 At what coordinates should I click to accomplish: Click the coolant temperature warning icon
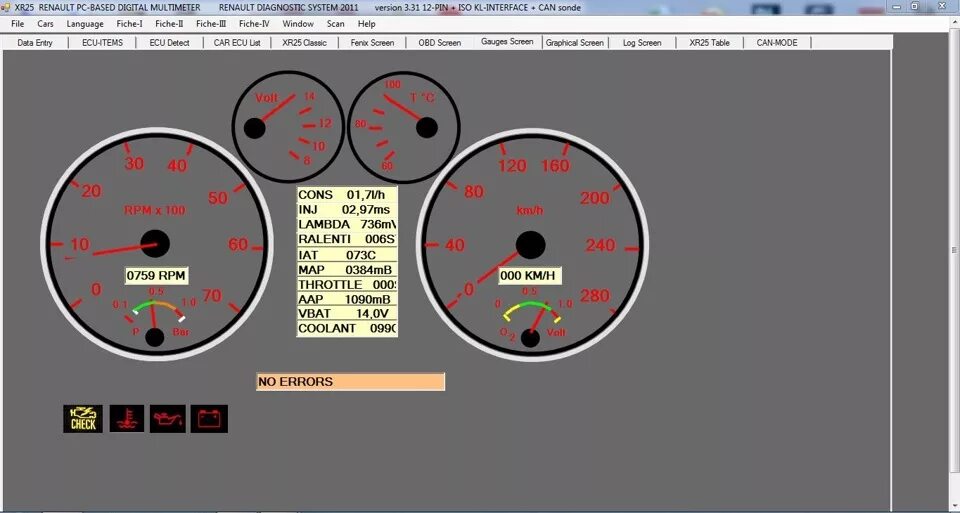coord(127,419)
